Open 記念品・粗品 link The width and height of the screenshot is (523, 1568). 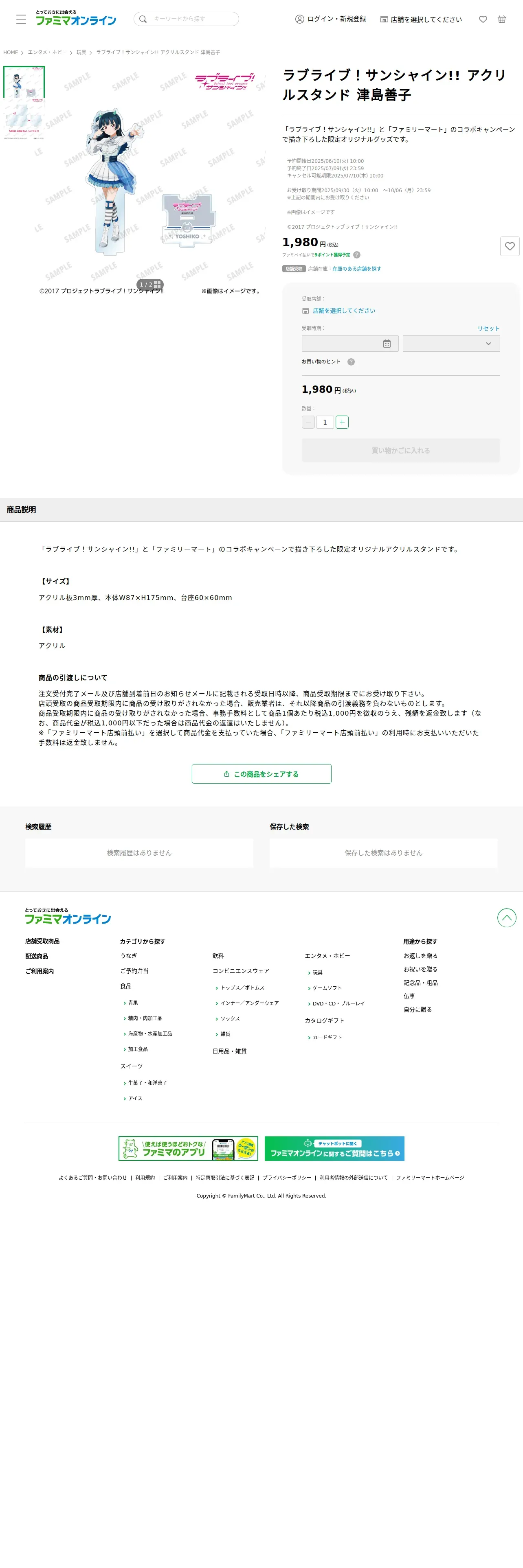[x=421, y=982]
